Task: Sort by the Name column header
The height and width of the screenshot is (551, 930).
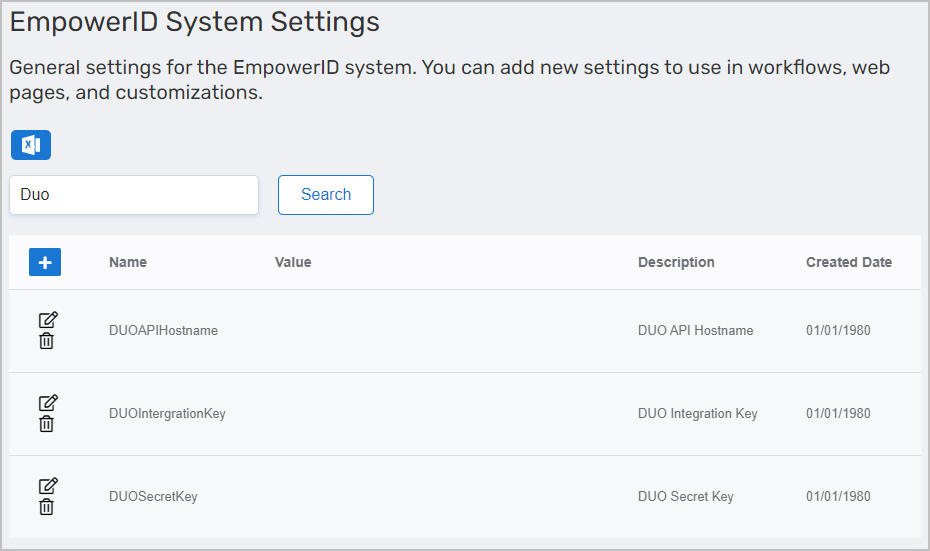Action: click(x=128, y=262)
